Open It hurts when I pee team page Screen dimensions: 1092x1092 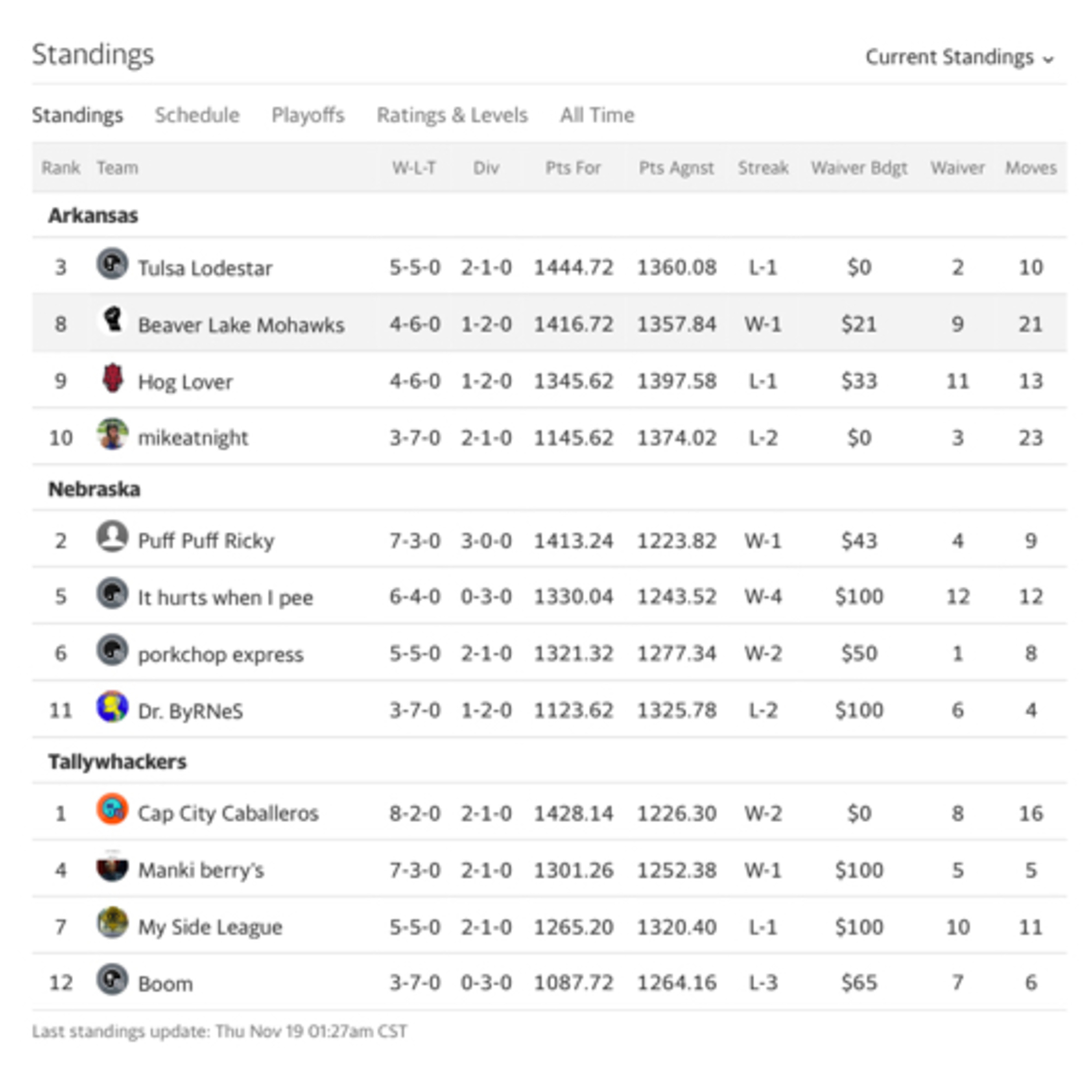point(226,597)
